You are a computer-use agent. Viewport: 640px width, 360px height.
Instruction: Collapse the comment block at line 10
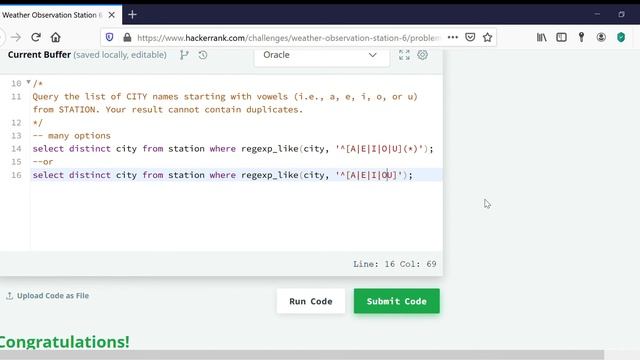point(29,82)
